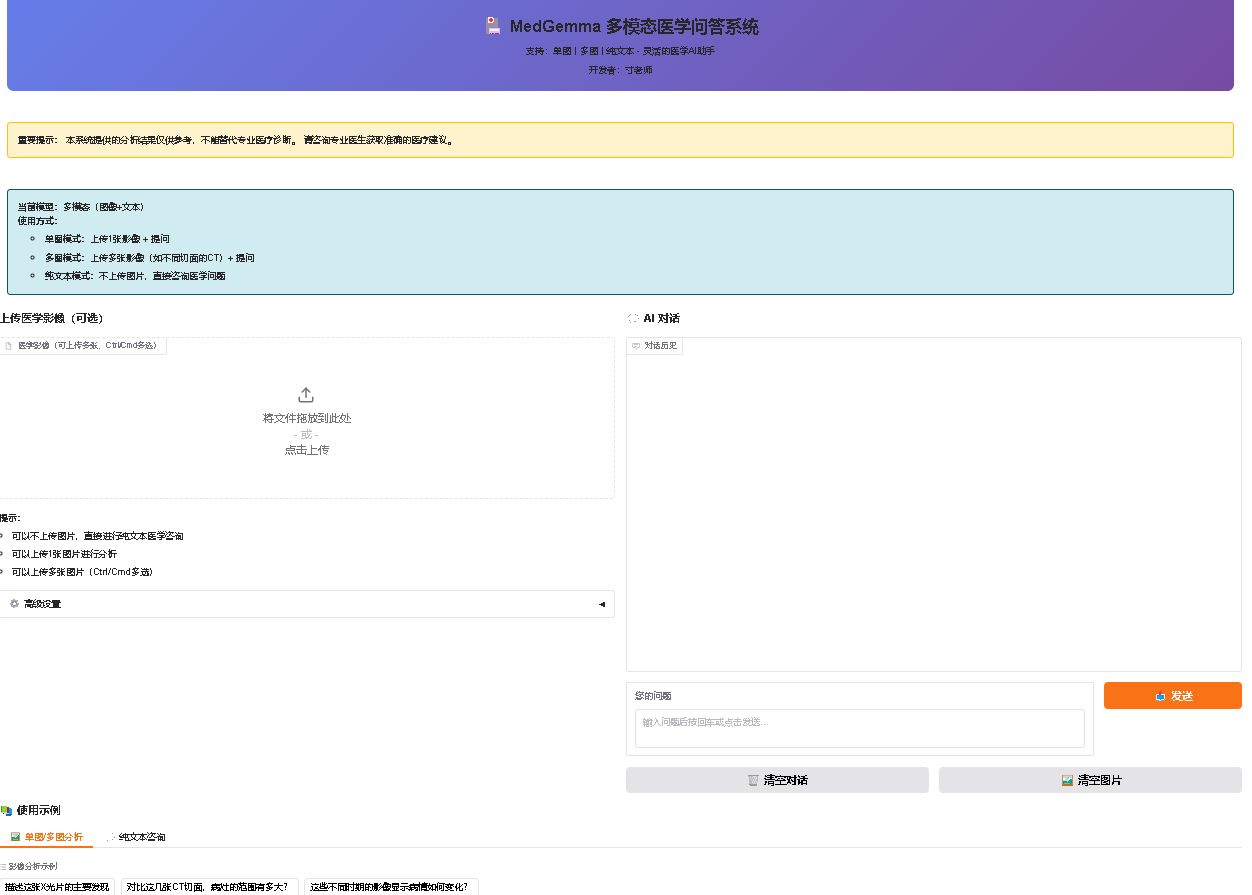Click the upload arrow icon in the drop zone

tap(306, 395)
